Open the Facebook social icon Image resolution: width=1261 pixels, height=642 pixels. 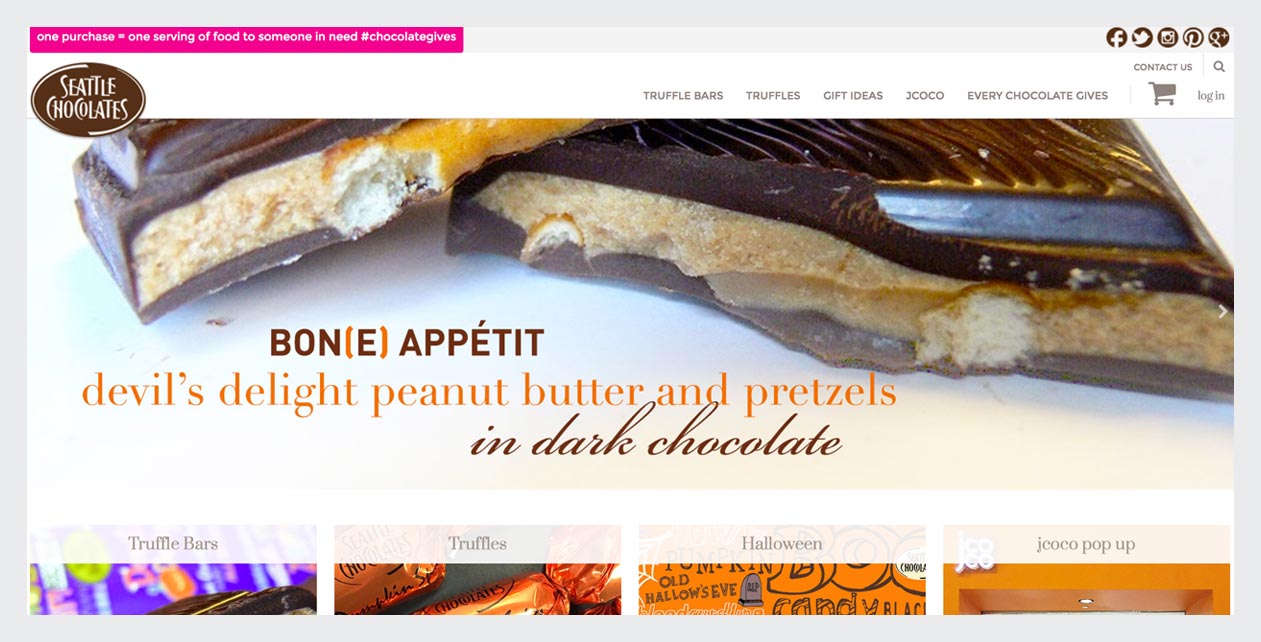[x=1116, y=38]
